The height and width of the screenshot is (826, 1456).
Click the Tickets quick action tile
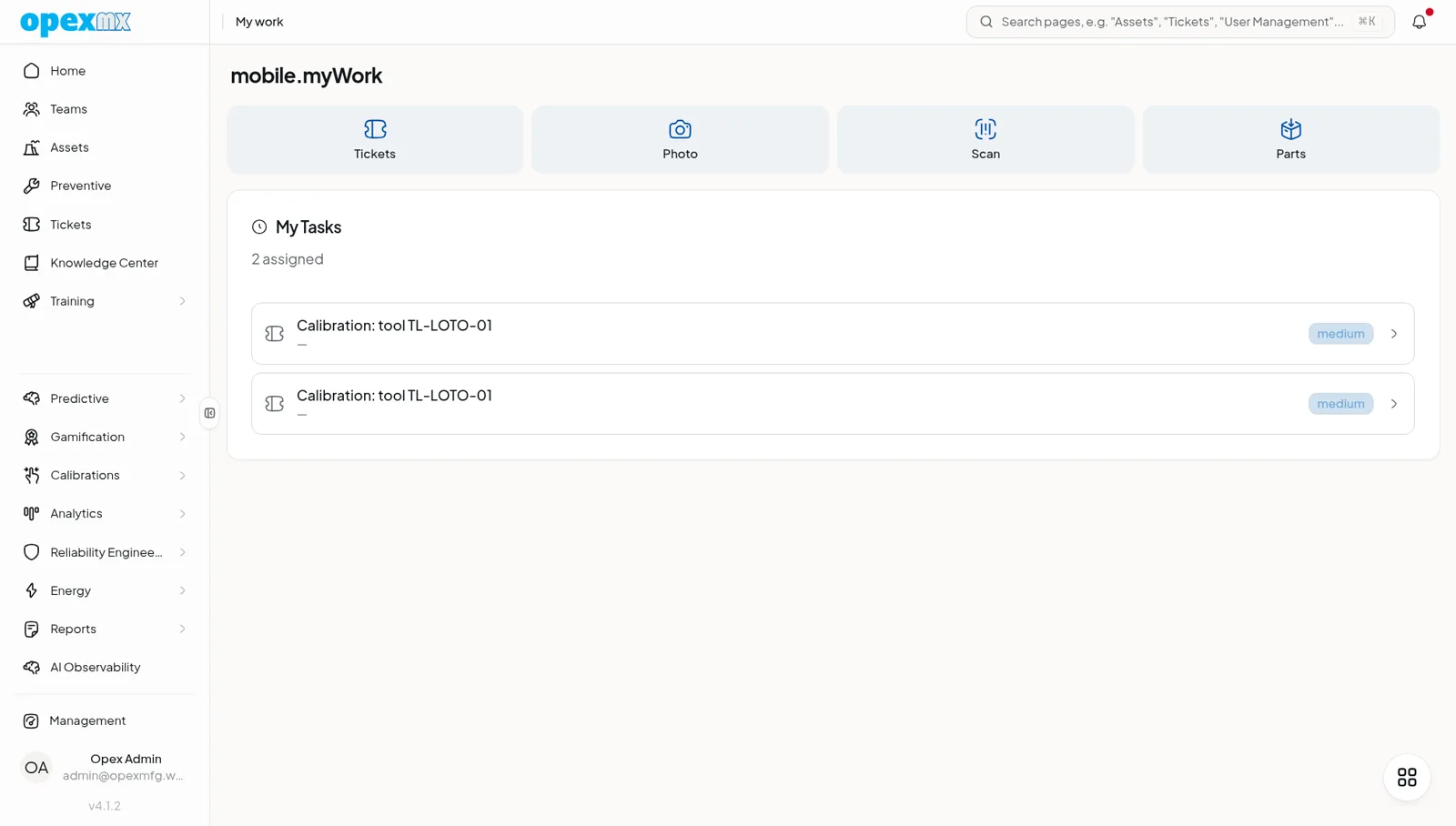(375, 139)
